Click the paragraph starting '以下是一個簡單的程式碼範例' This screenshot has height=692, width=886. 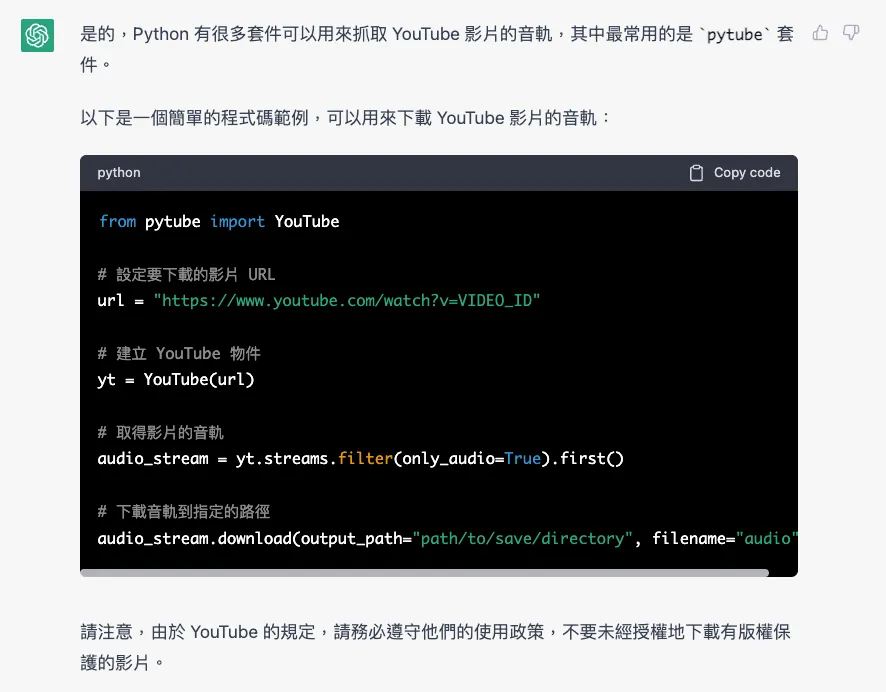tap(346, 118)
